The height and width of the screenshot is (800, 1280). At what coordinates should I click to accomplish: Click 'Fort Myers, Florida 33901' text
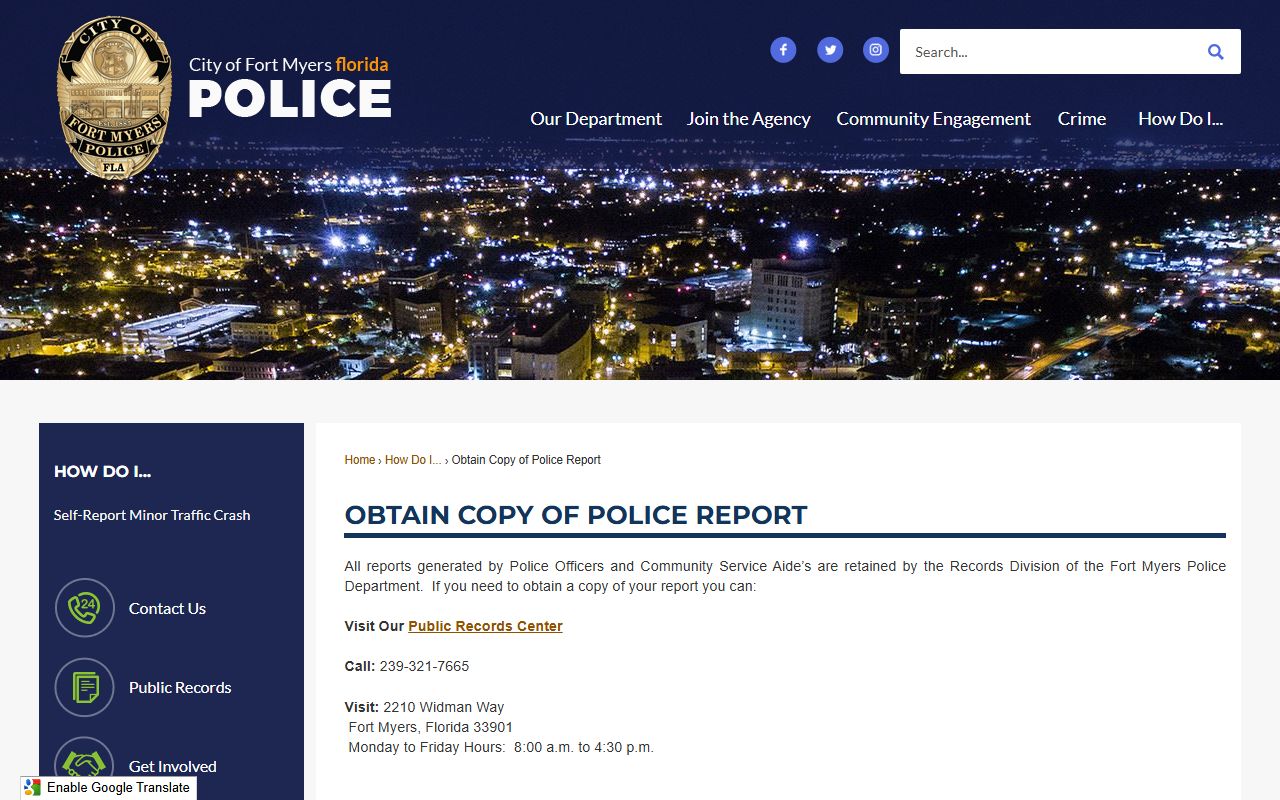click(x=431, y=727)
